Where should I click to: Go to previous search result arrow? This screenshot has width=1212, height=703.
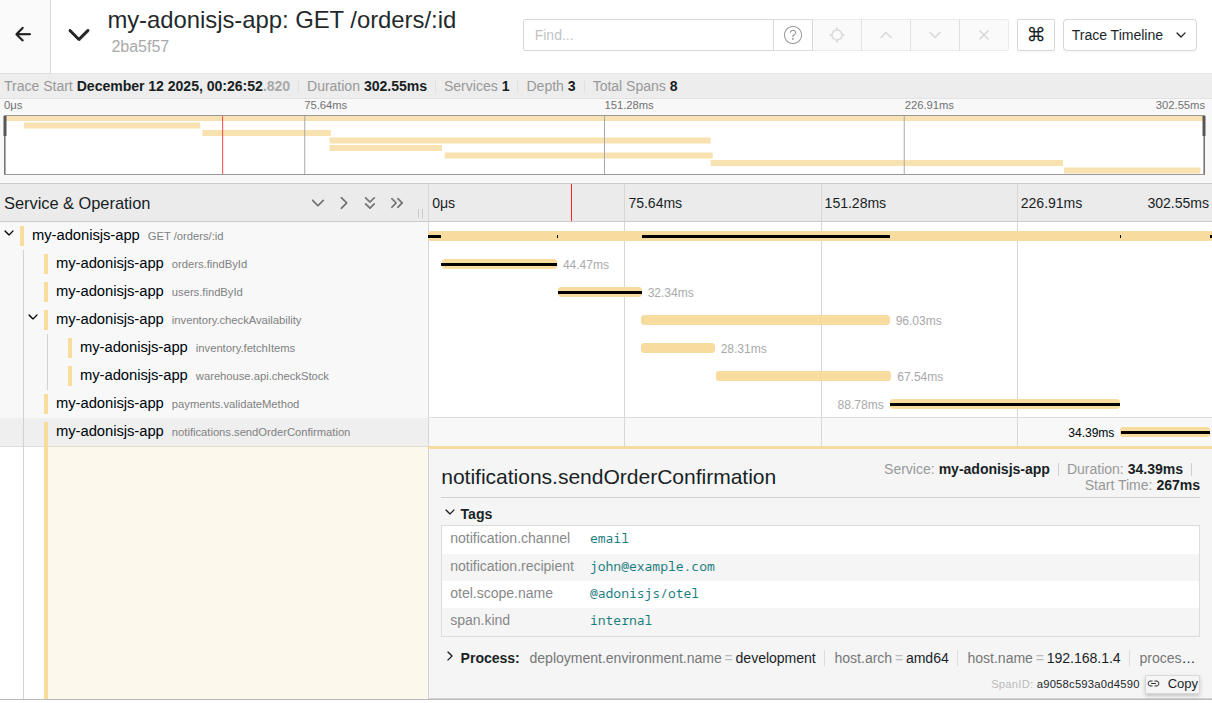pyautogui.click(x=885, y=35)
